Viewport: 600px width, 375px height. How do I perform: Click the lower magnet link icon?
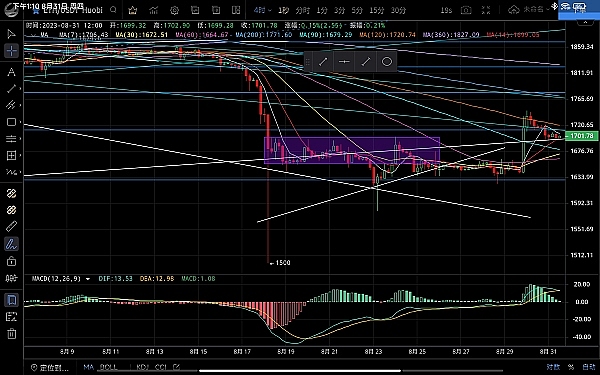coord(11,210)
